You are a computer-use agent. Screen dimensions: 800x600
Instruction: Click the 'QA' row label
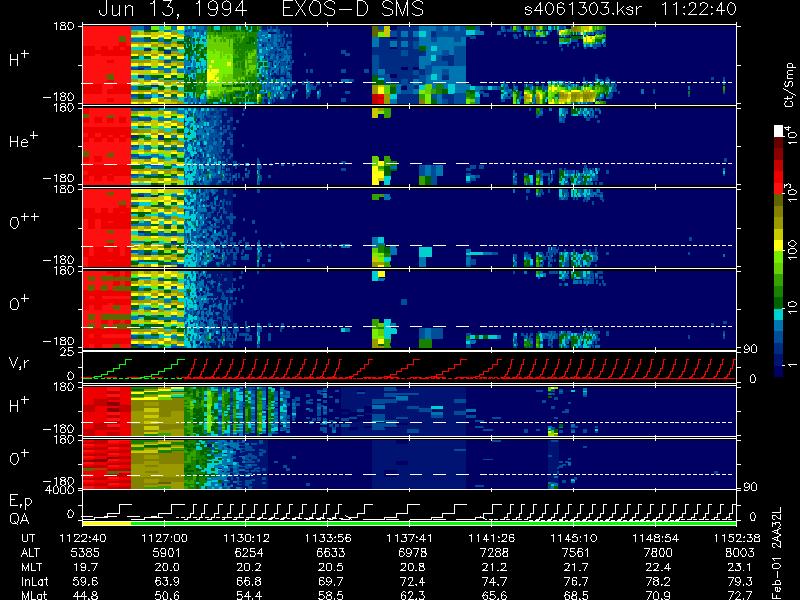click(x=19, y=518)
